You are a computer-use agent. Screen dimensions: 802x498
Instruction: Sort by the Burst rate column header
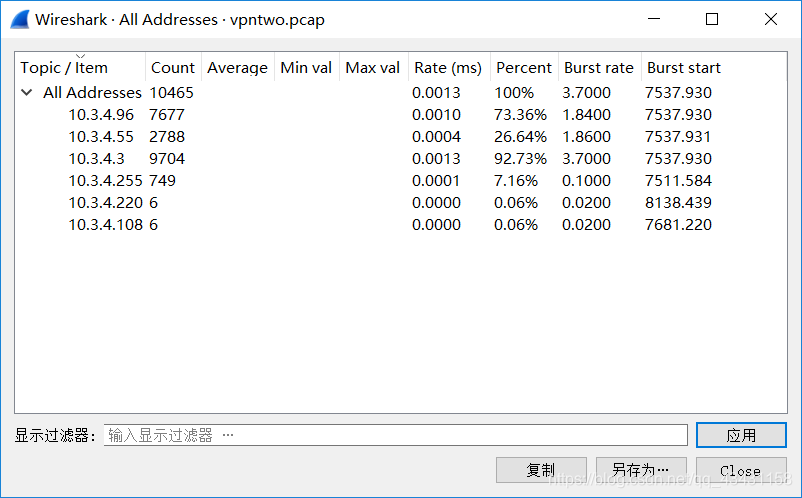click(598, 67)
